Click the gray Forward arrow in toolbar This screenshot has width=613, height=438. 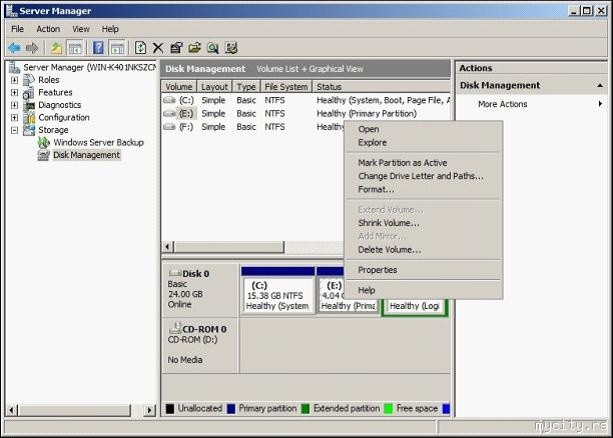point(32,48)
